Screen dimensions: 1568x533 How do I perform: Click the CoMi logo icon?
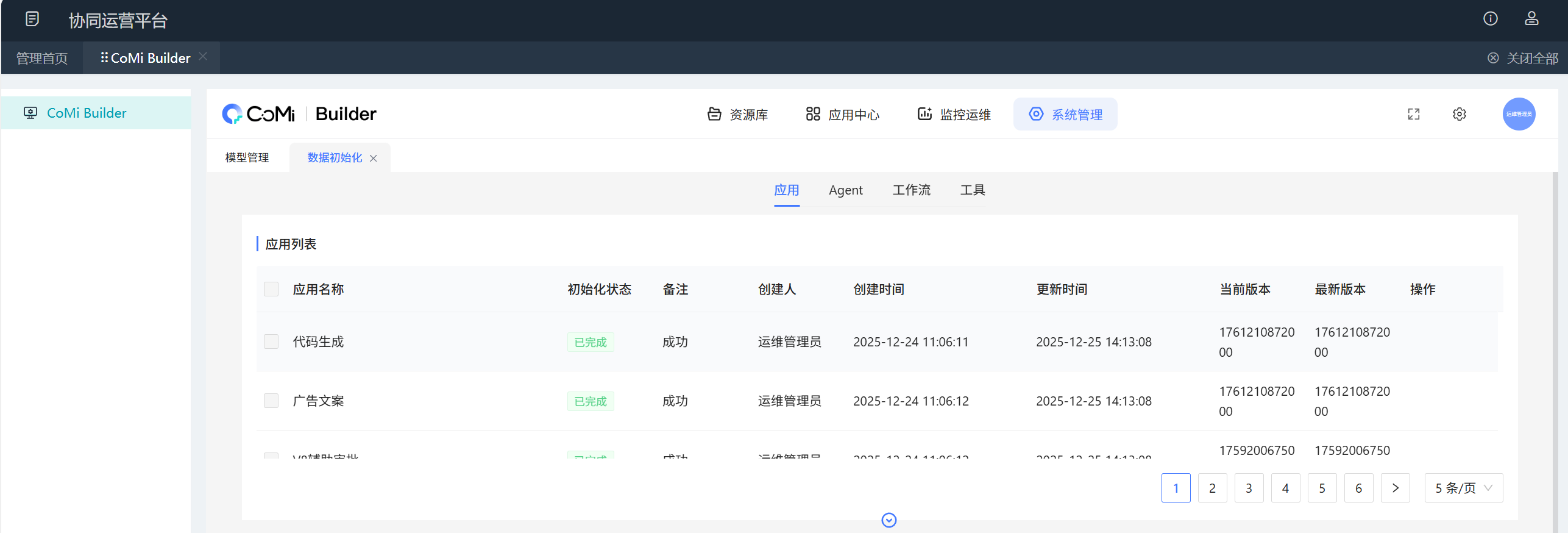point(232,114)
